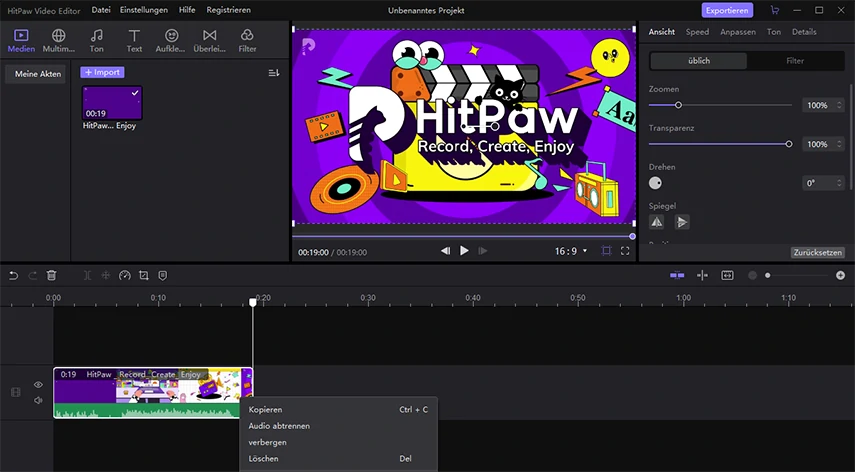The width and height of the screenshot is (855, 472).
Task: Open the Medien tab
Action: (x=21, y=41)
